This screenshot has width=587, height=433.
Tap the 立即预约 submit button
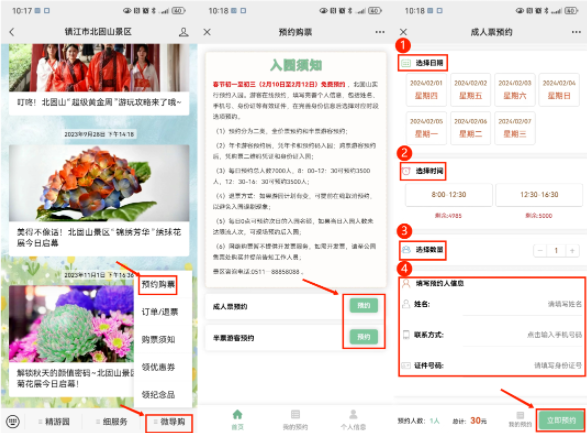[561, 420]
